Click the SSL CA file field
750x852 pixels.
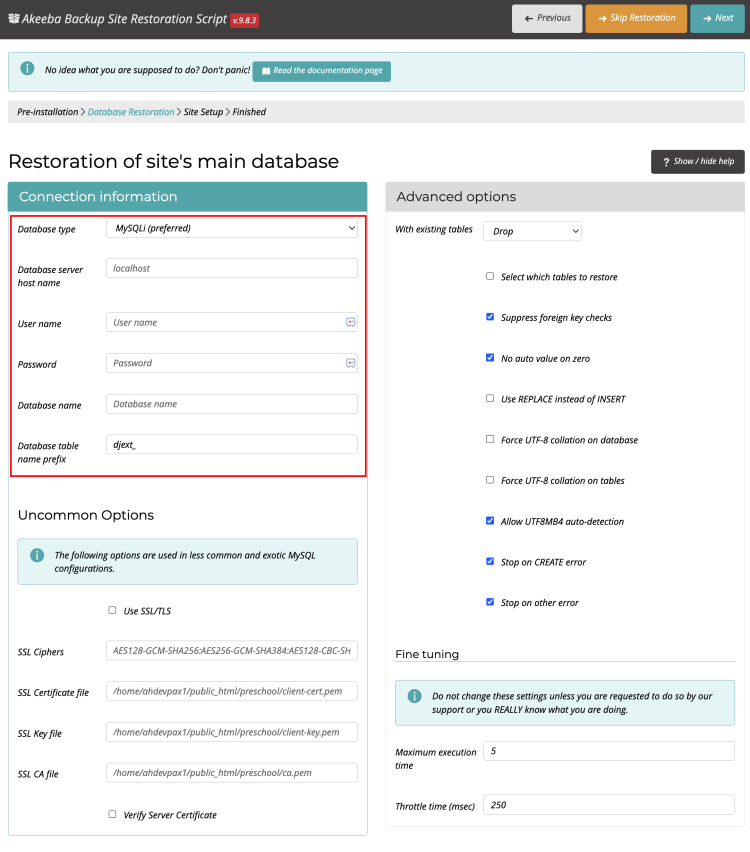pos(232,773)
